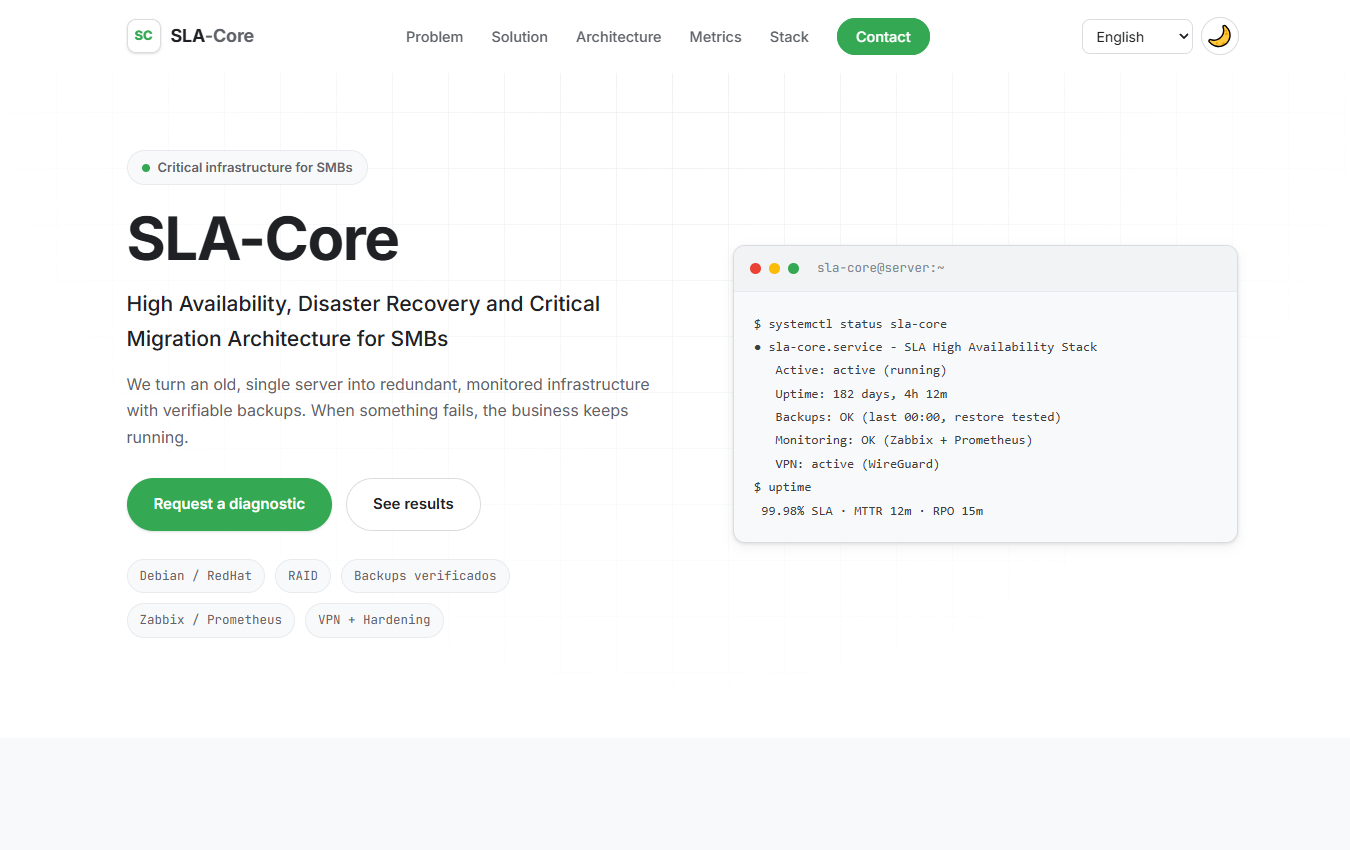The image size is (1350, 850).
Task: Click the sla-core.service terminal line
Action: coord(926,347)
